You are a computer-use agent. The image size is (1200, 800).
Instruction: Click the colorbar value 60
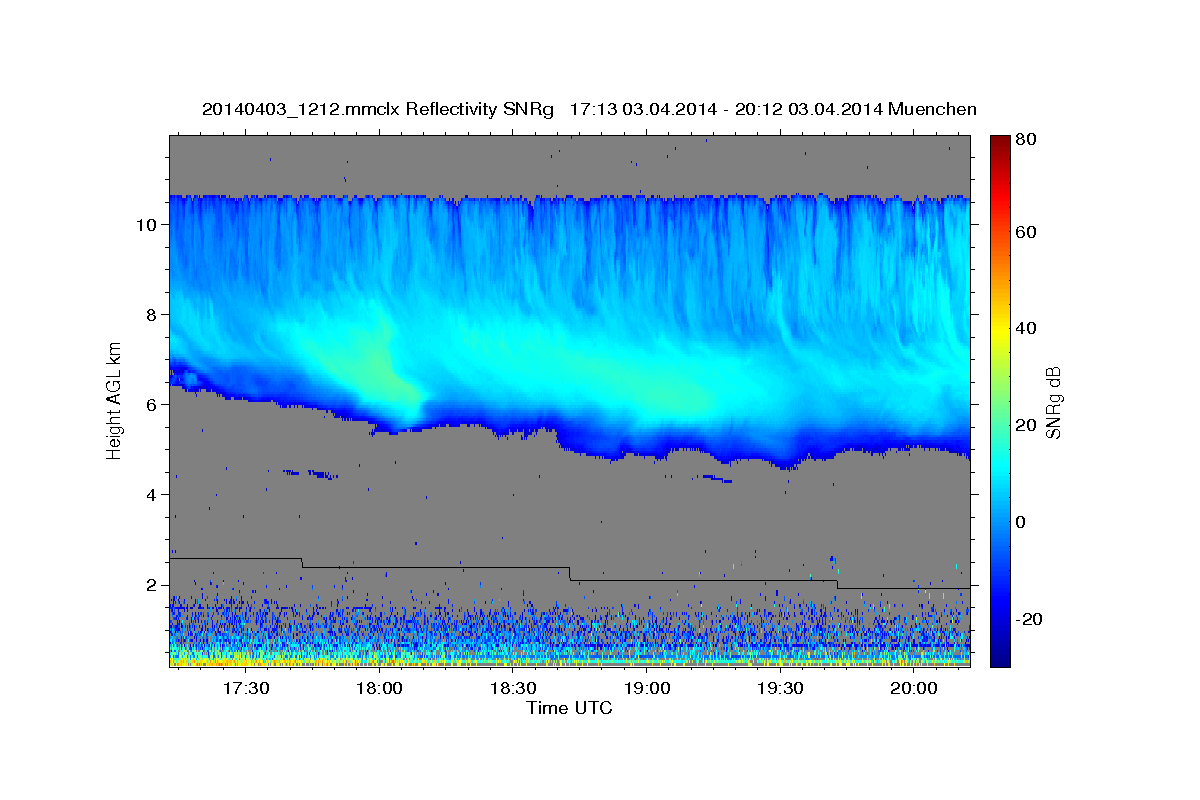[x=1025, y=231]
